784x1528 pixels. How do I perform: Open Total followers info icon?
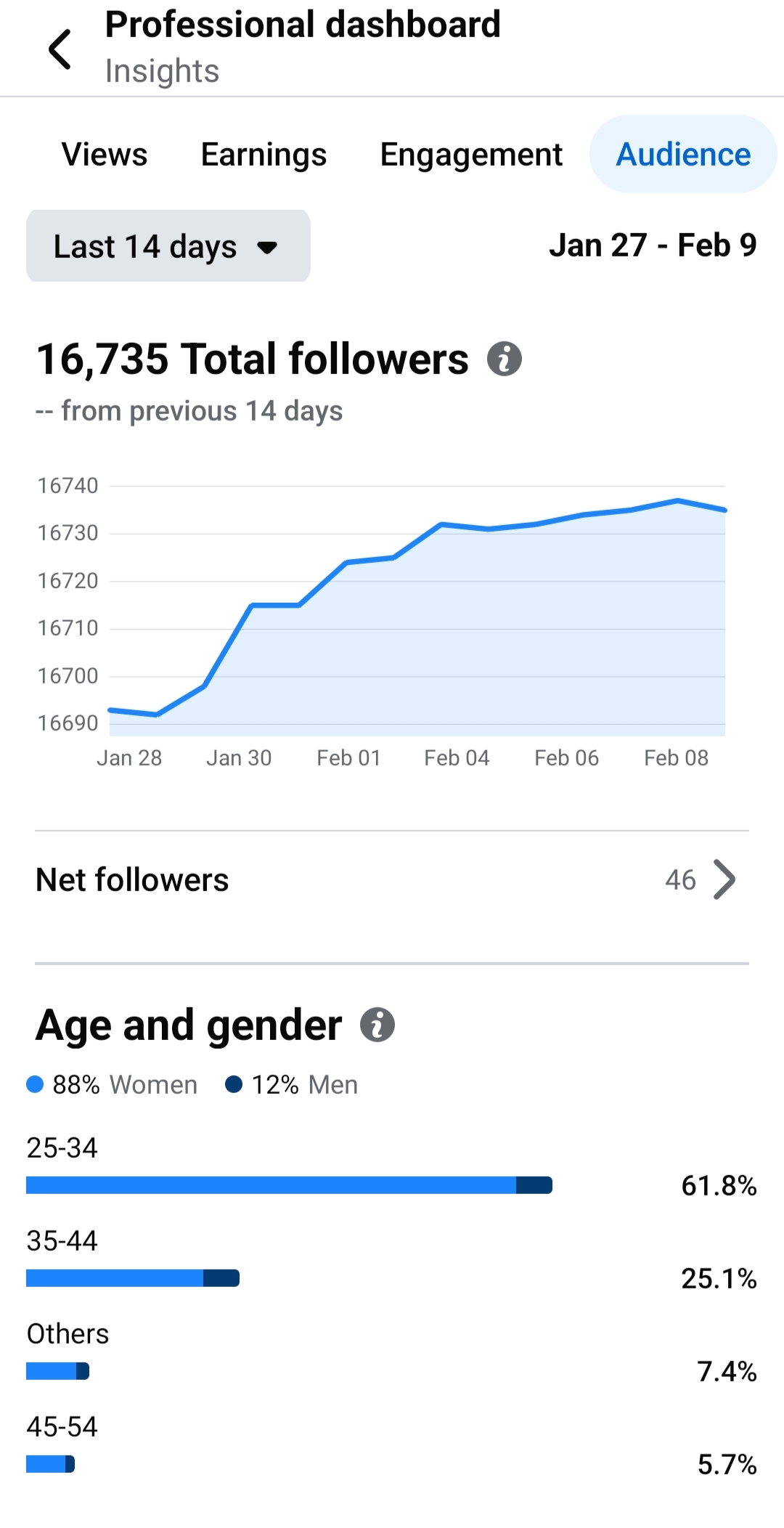click(x=505, y=359)
